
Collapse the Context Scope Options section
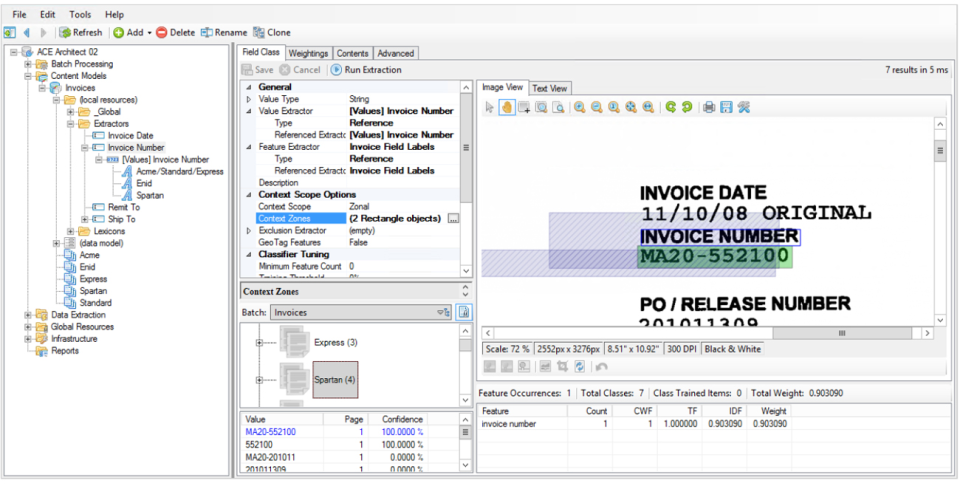point(249,194)
